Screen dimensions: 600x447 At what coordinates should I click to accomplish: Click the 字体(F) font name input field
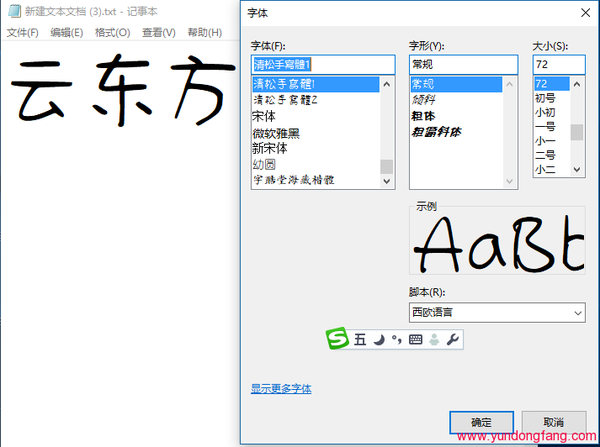pos(323,64)
